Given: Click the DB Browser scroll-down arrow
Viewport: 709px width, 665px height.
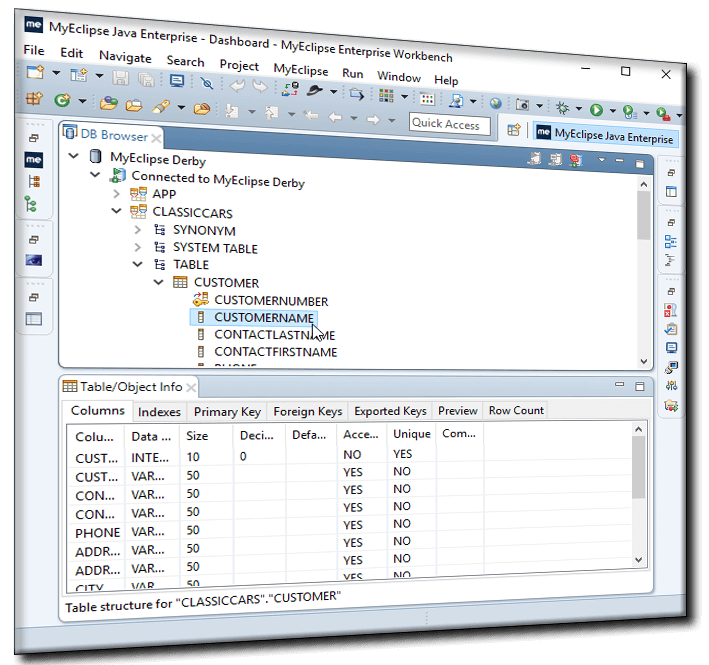Looking at the screenshot, I should [x=644, y=361].
